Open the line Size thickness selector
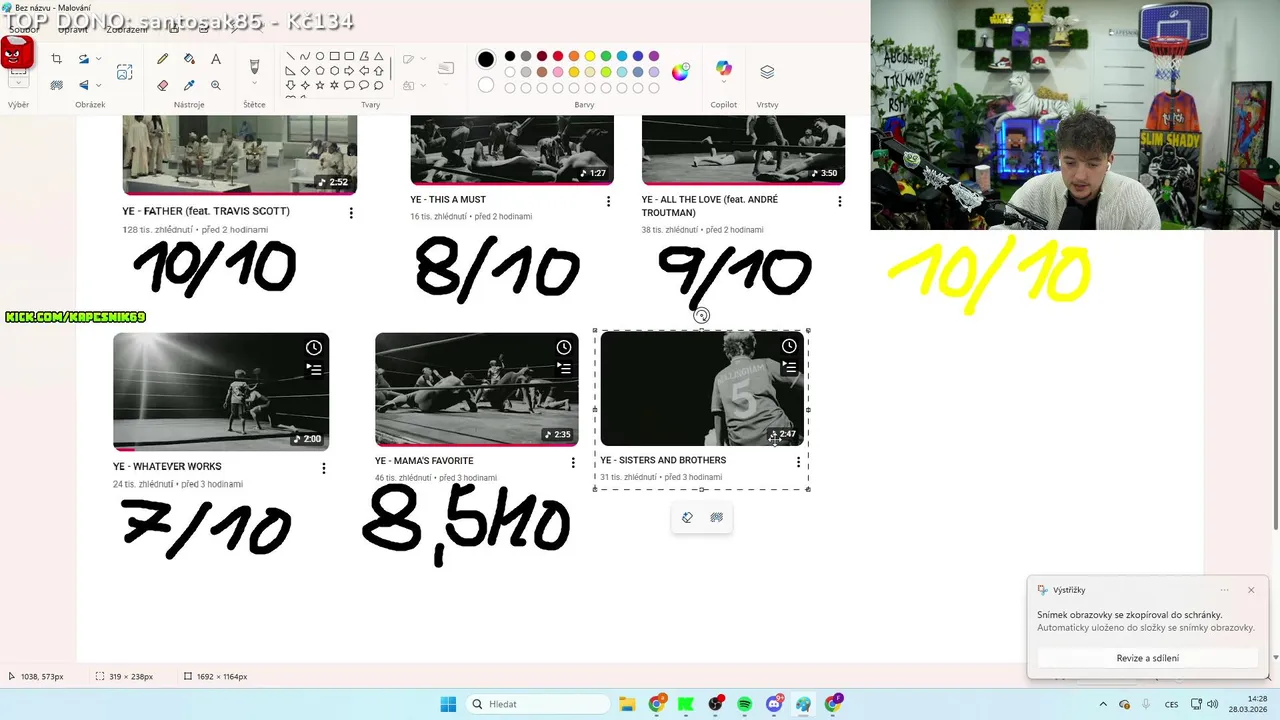The image size is (1280, 720). tap(446, 68)
